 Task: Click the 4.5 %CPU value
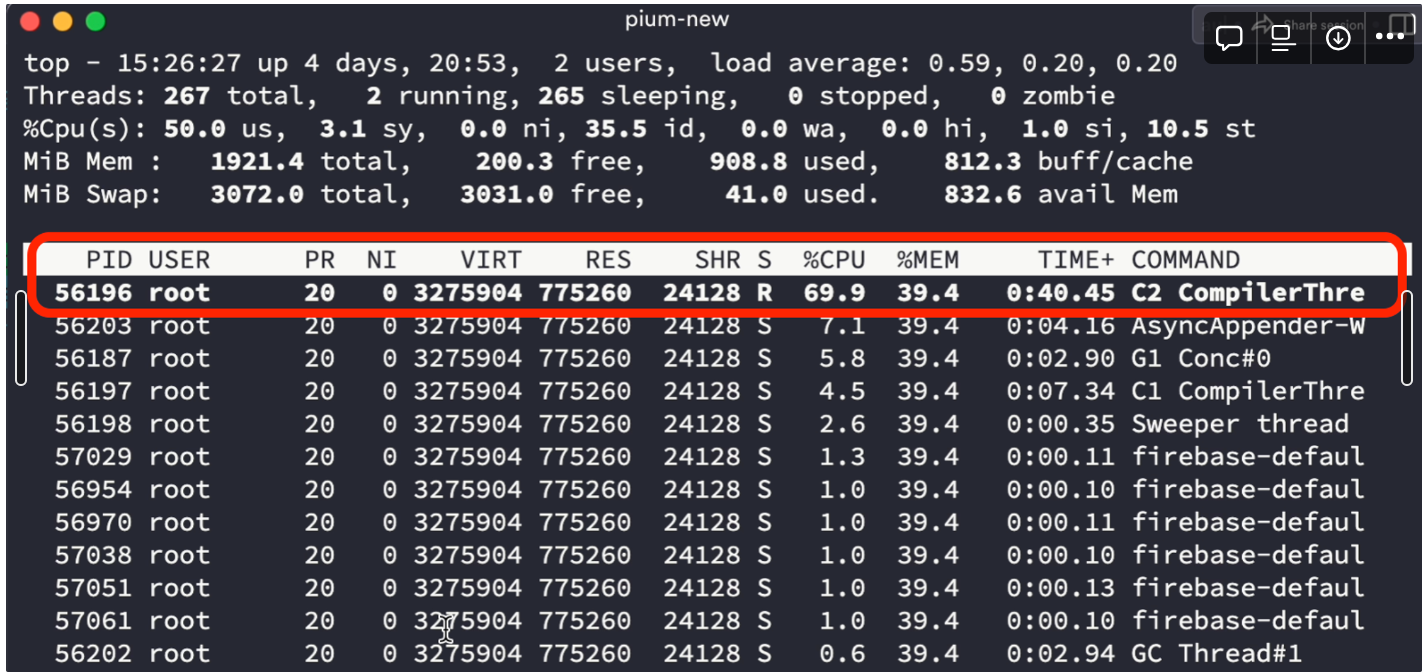coord(842,391)
